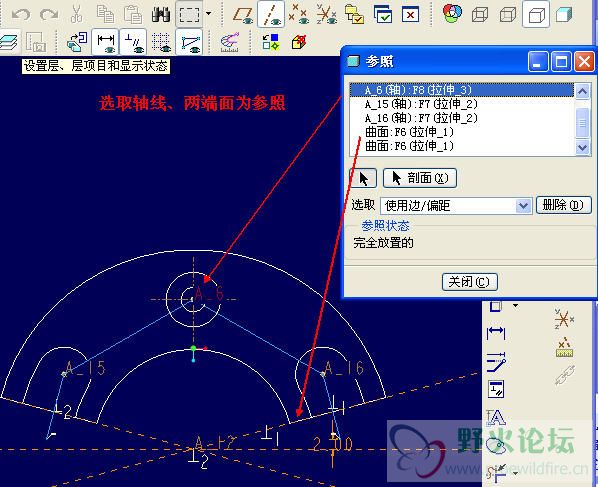Viewport: 598px width, 487px height.
Task: Select the first 曲面:F6(拉伸_1) row
Action: tap(461, 132)
